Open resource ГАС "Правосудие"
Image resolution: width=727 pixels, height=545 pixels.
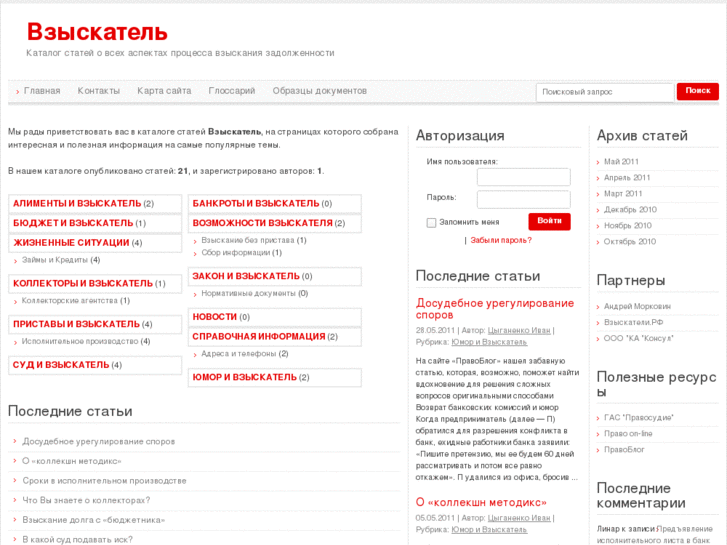point(638,418)
